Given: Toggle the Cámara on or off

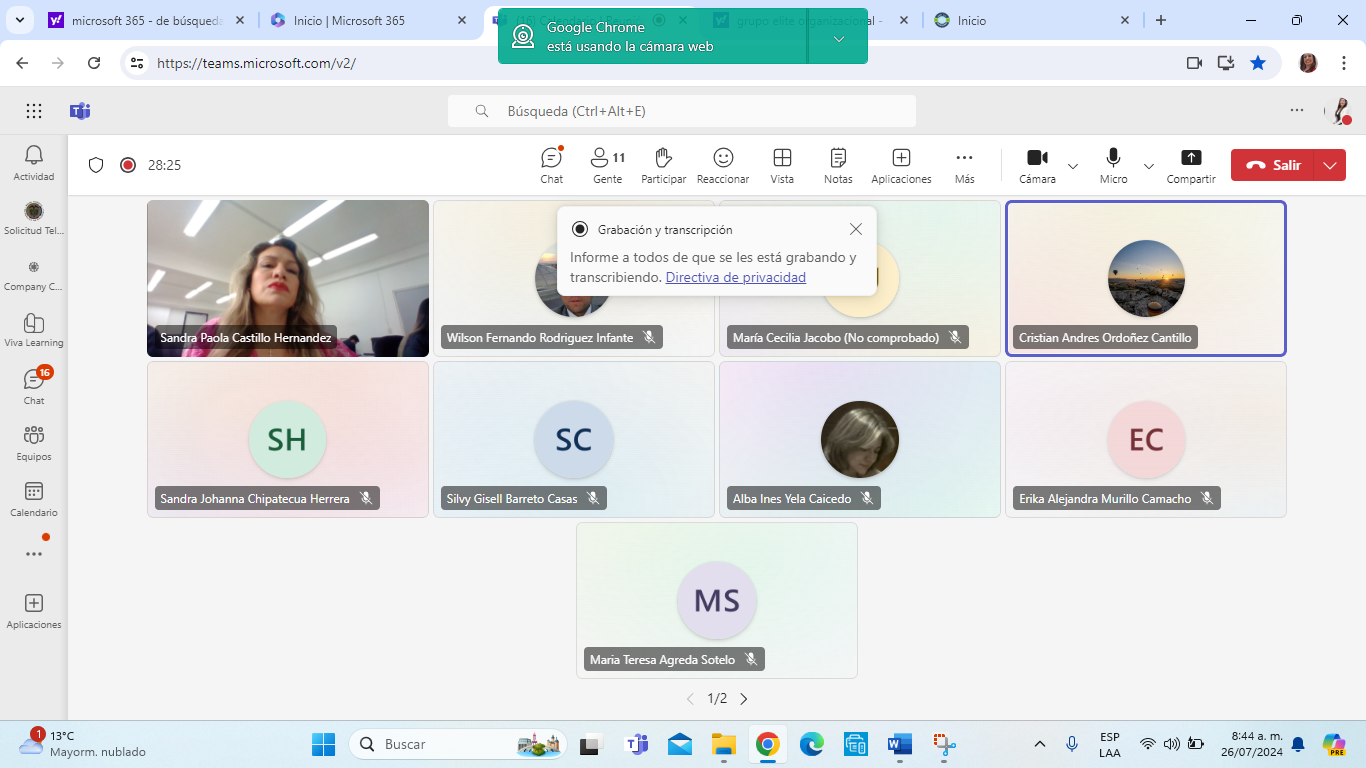Looking at the screenshot, I should [1037, 166].
